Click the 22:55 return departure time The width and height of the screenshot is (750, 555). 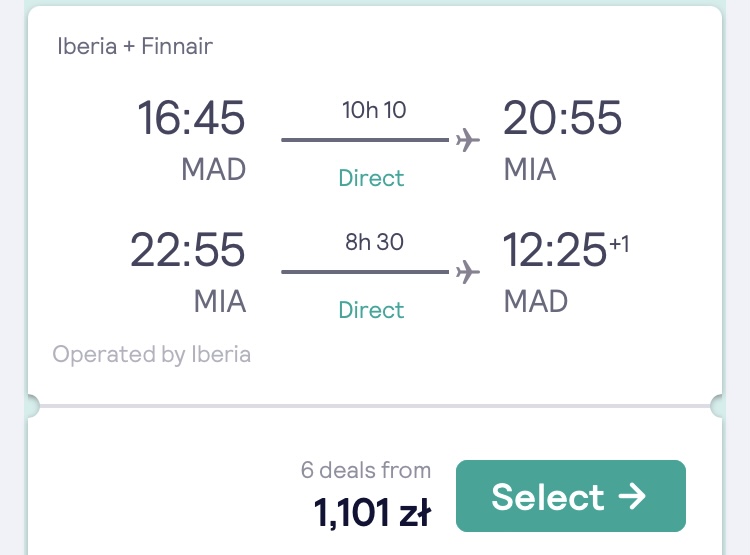point(188,250)
